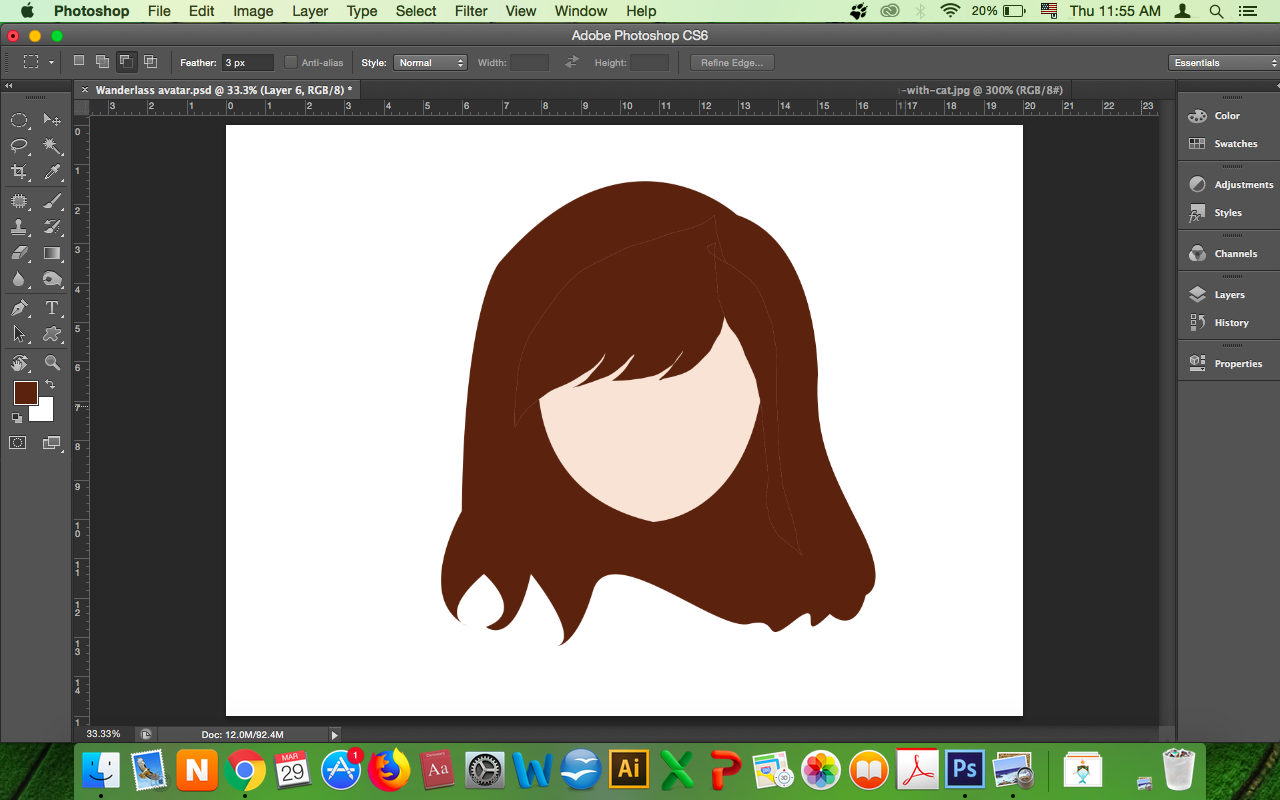The height and width of the screenshot is (800, 1280).
Task: Select the Elliptical Marquee tool
Action: coord(19,120)
